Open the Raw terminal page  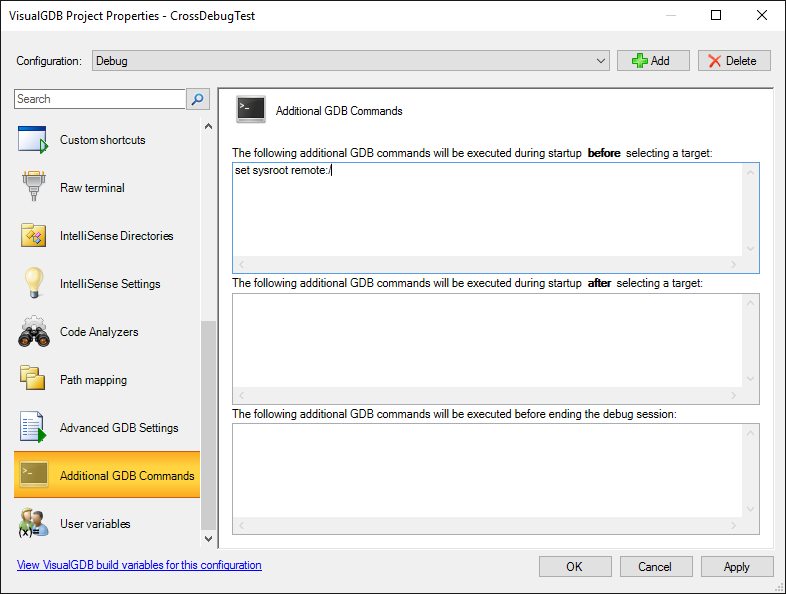[x=107, y=187]
